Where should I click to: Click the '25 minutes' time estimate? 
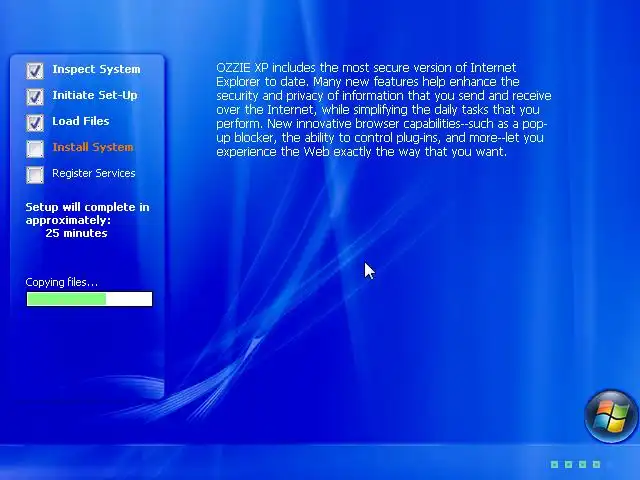pos(76,233)
